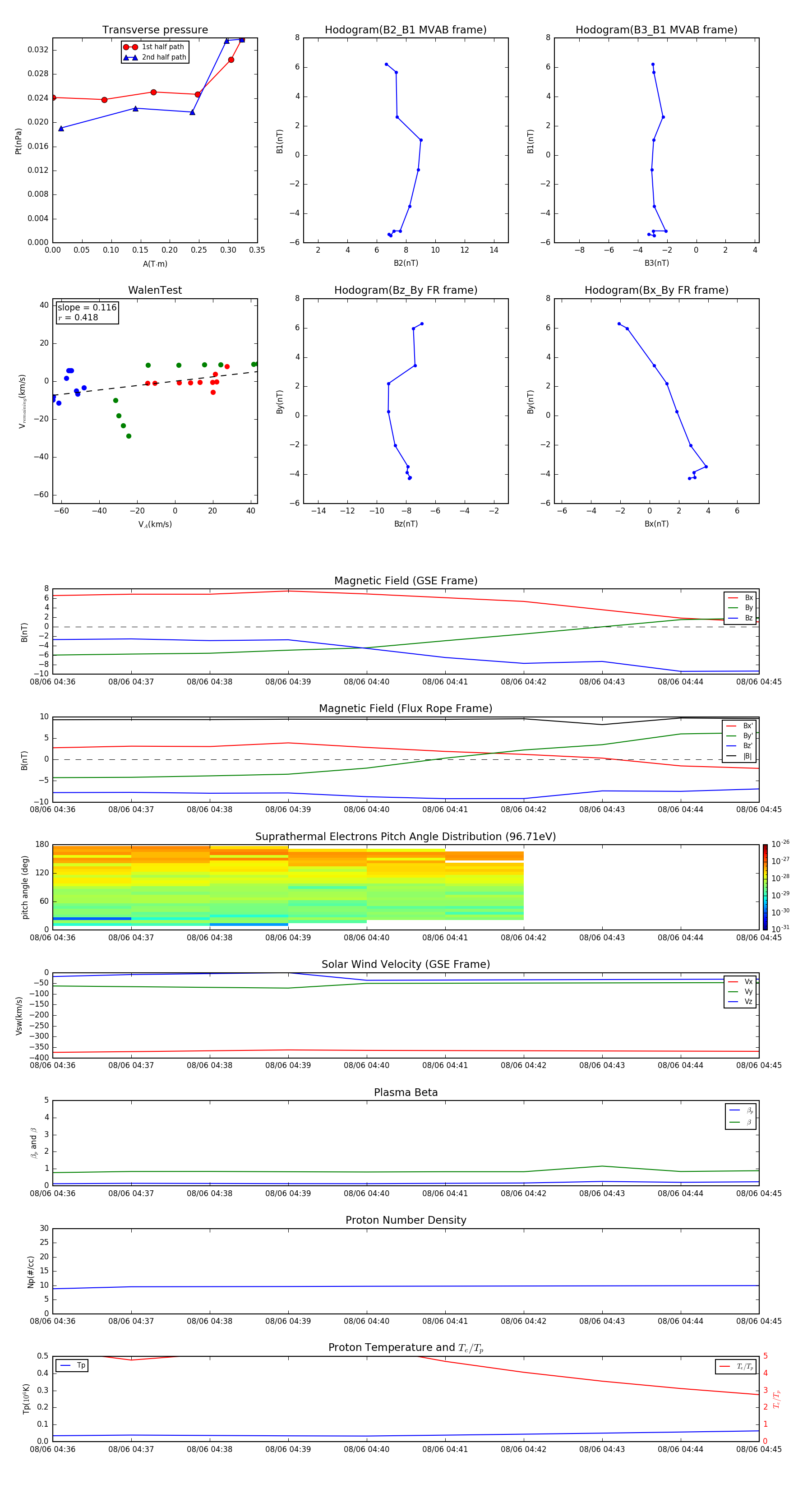
Task: Click the '-400' tick on Vsw axis
Action: pyautogui.click(x=39, y=1058)
